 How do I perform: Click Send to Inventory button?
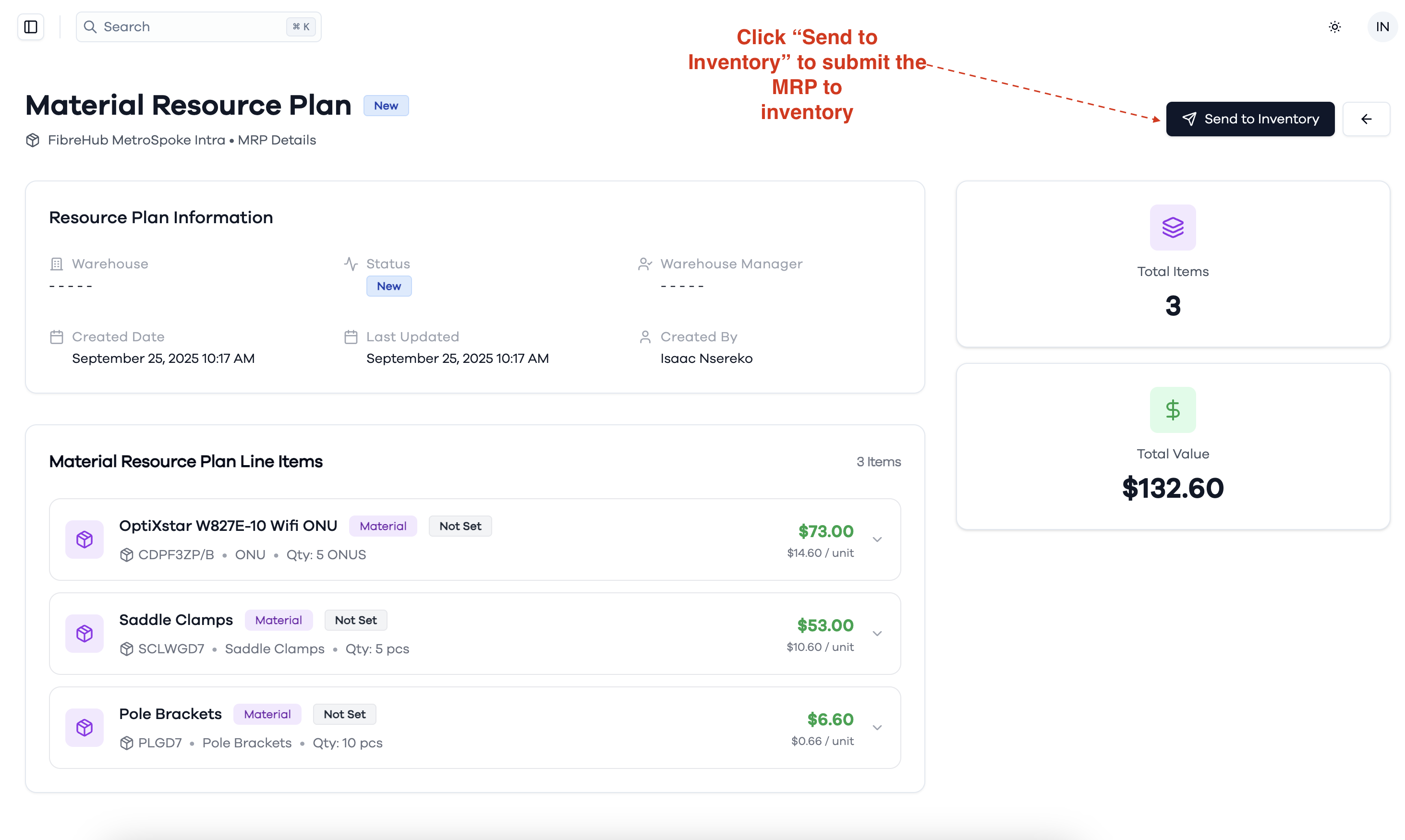click(x=1250, y=119)
